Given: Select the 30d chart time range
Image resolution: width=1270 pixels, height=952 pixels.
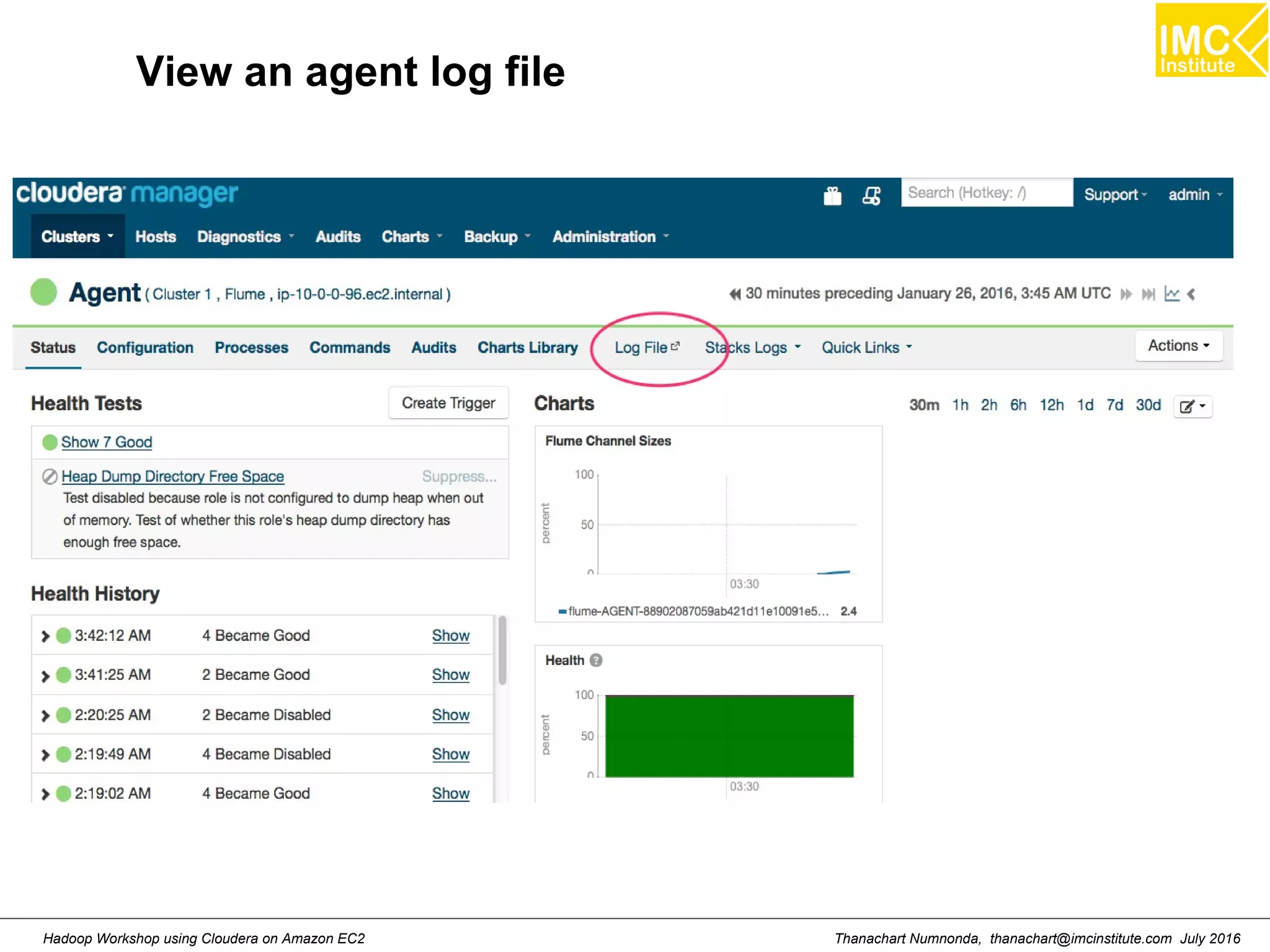Looking at the screenshot, I should coord(1148,405).
